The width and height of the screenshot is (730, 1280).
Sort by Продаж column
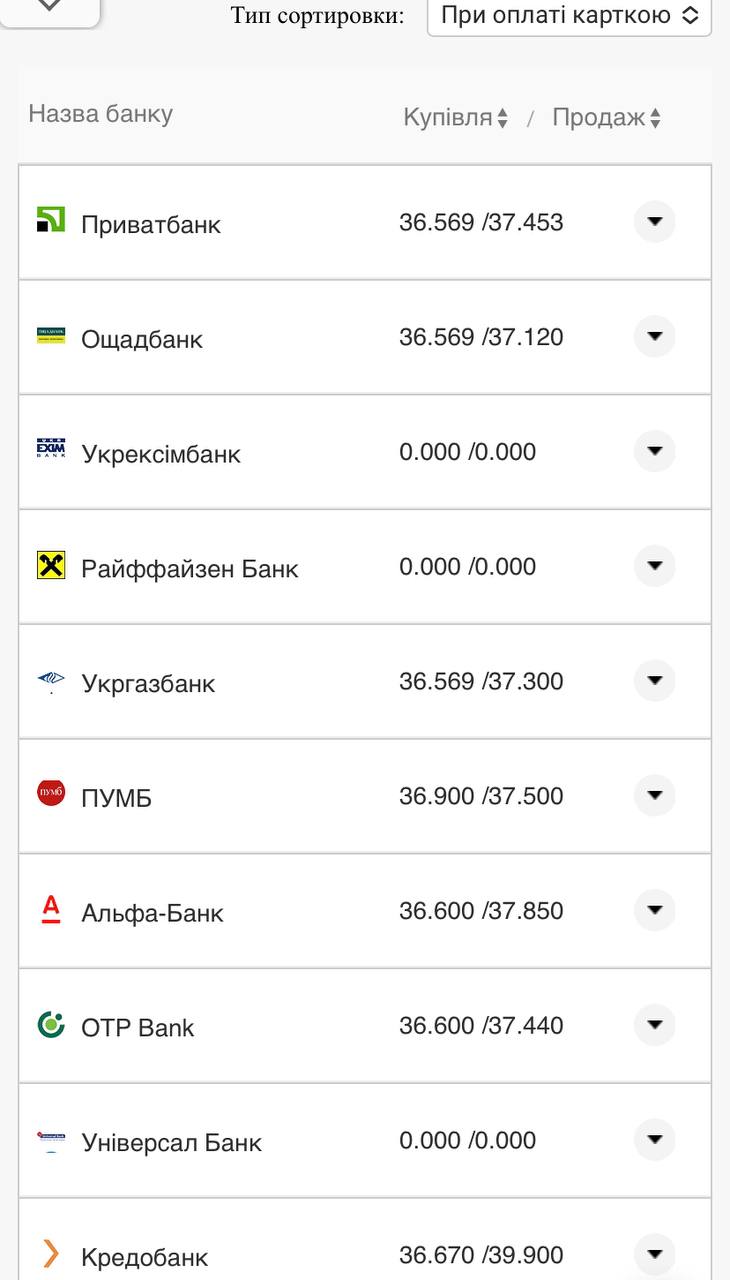coord(606,118)
